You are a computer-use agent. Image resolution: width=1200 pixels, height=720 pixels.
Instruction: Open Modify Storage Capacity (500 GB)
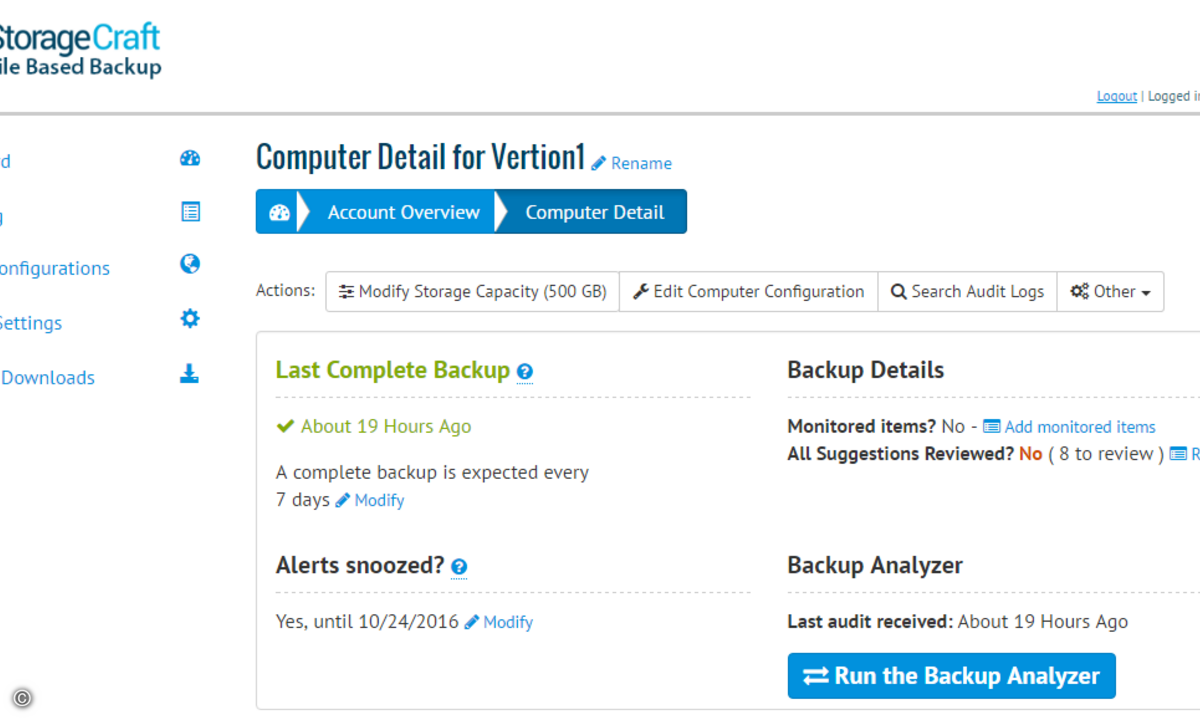click(x=473, y=292)
